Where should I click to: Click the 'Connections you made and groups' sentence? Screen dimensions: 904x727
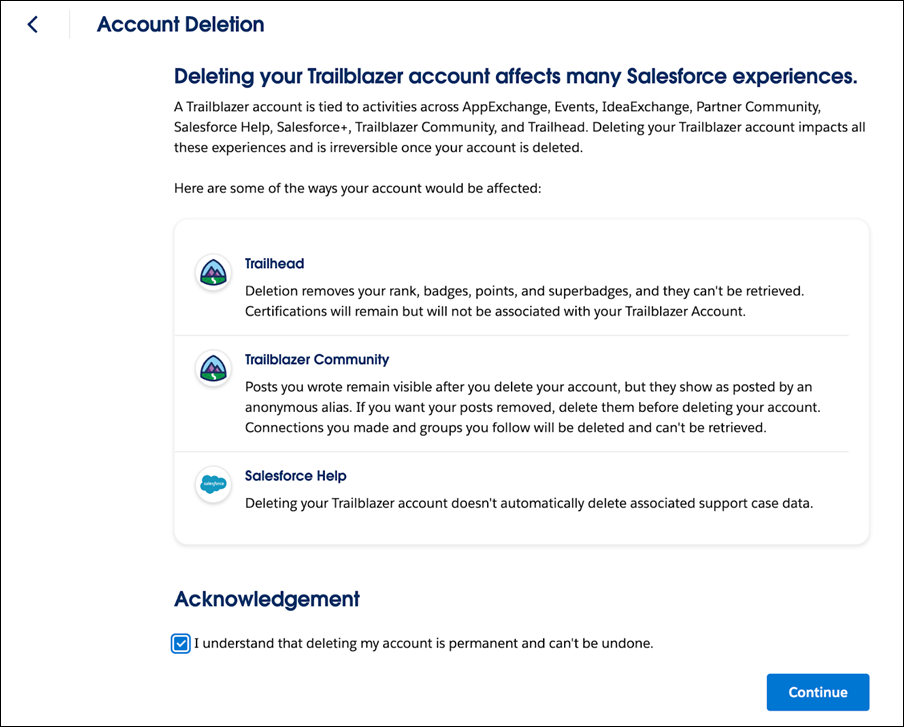[504, 427]
